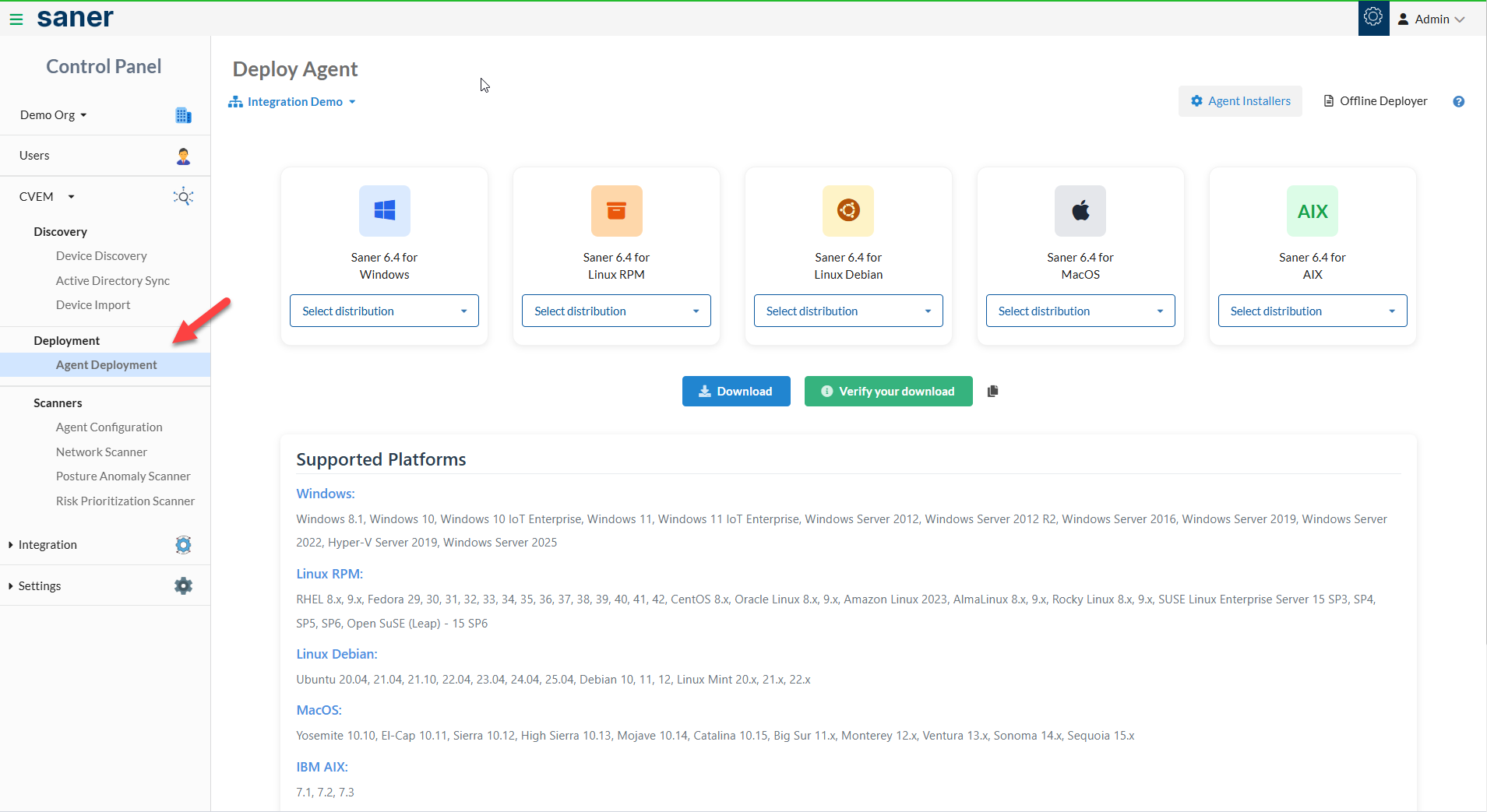1487x812 pixels.
Task: Expand the Settings section
Action: [35, 586]
